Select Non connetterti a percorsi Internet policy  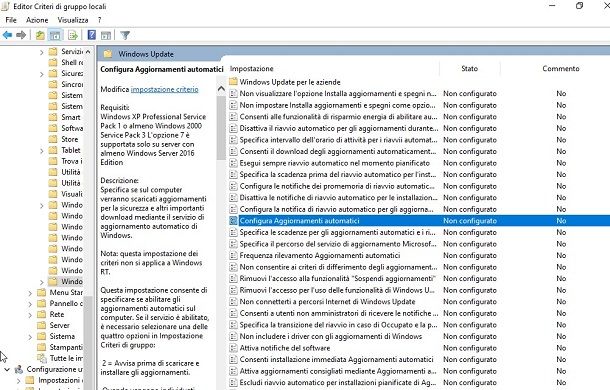[x=327, y=302]
